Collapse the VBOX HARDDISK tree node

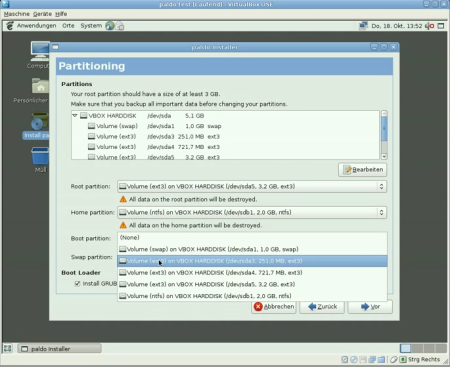(75, 116)
